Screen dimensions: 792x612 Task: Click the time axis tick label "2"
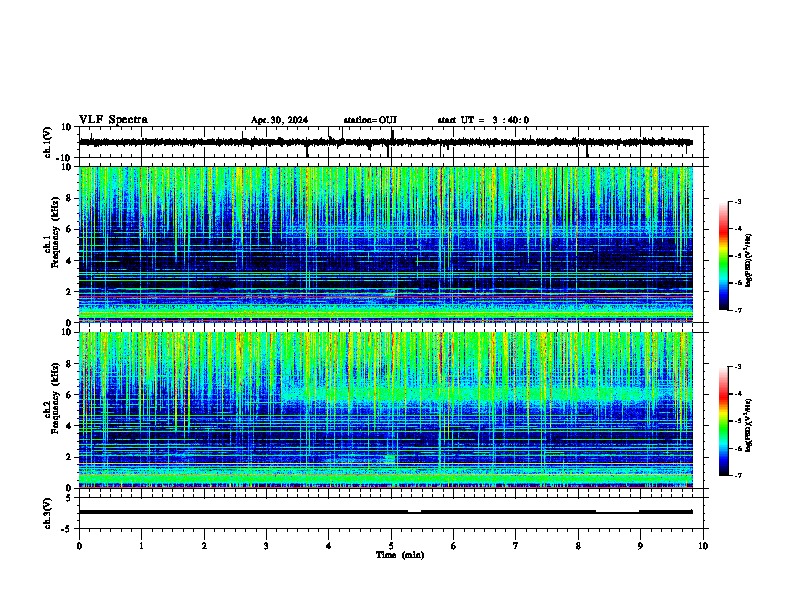204,546
